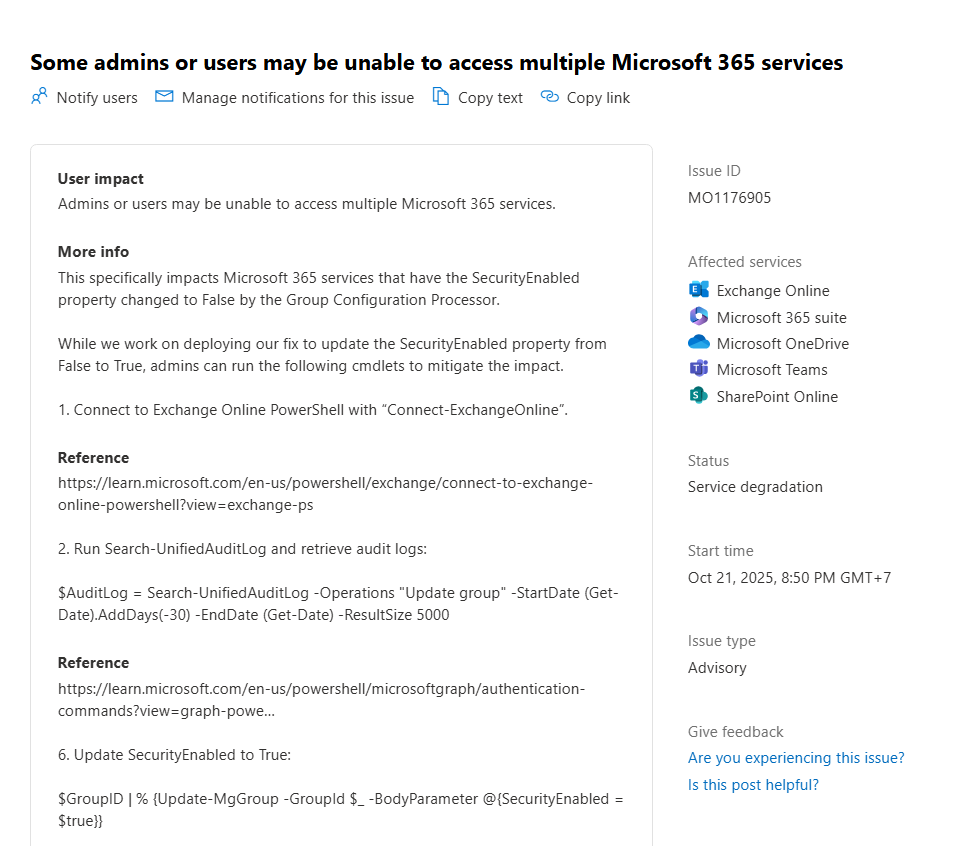Click the Microsoft 365 suite service name

(782, 317)
